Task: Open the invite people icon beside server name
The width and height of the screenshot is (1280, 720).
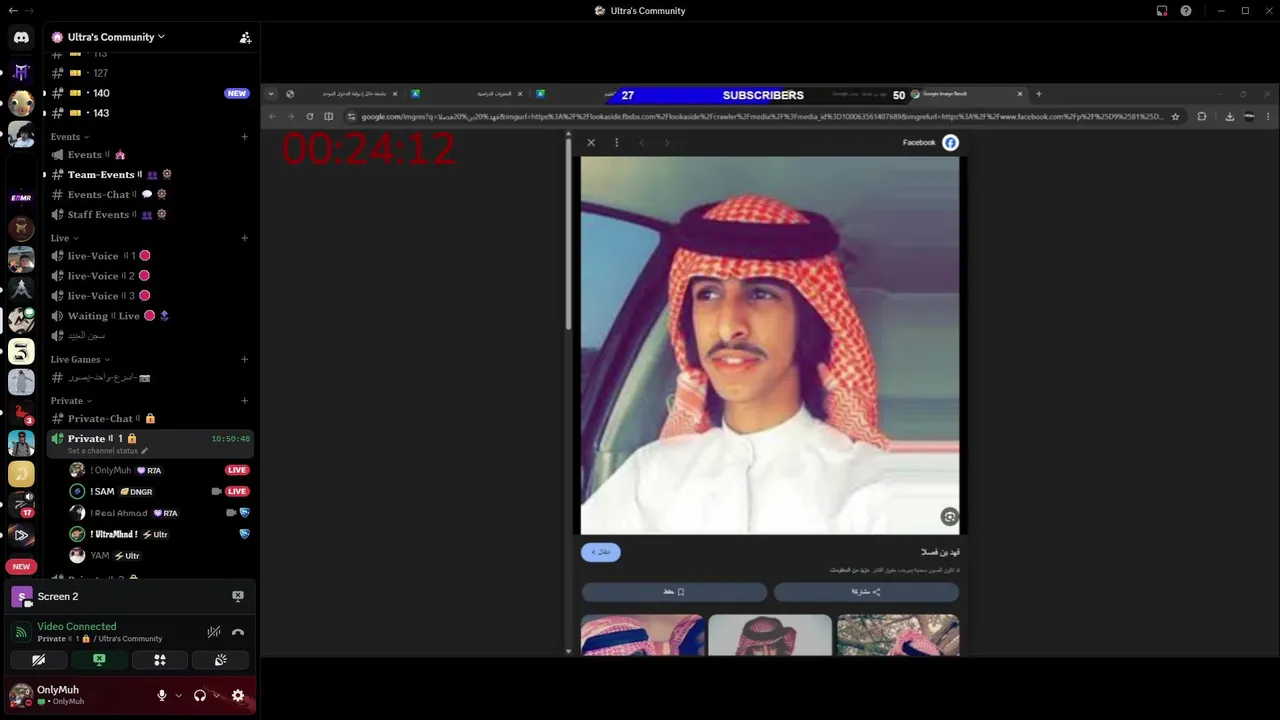Action: point(245,38)
